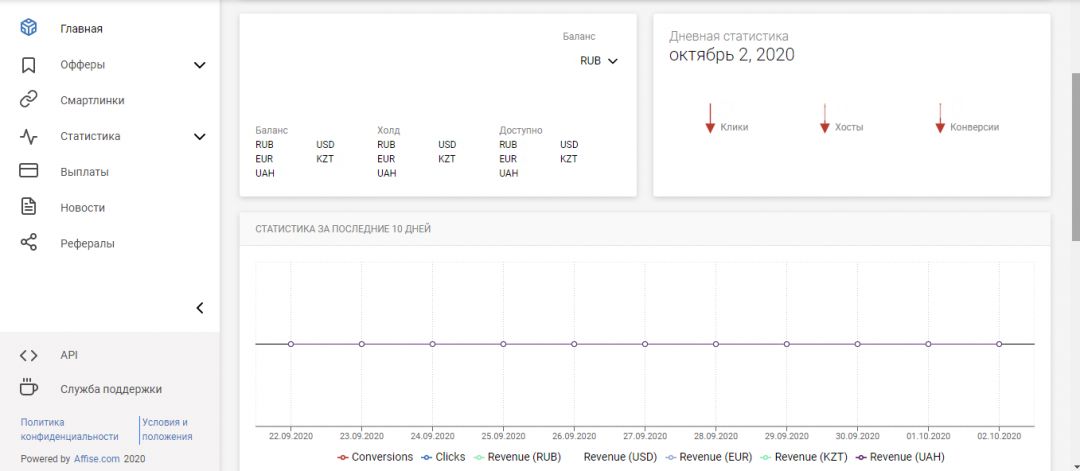Open Смартлинки via its link icon
Image resolution: width=1080 pixels, height=471 pixels.
tap(29, 100)
